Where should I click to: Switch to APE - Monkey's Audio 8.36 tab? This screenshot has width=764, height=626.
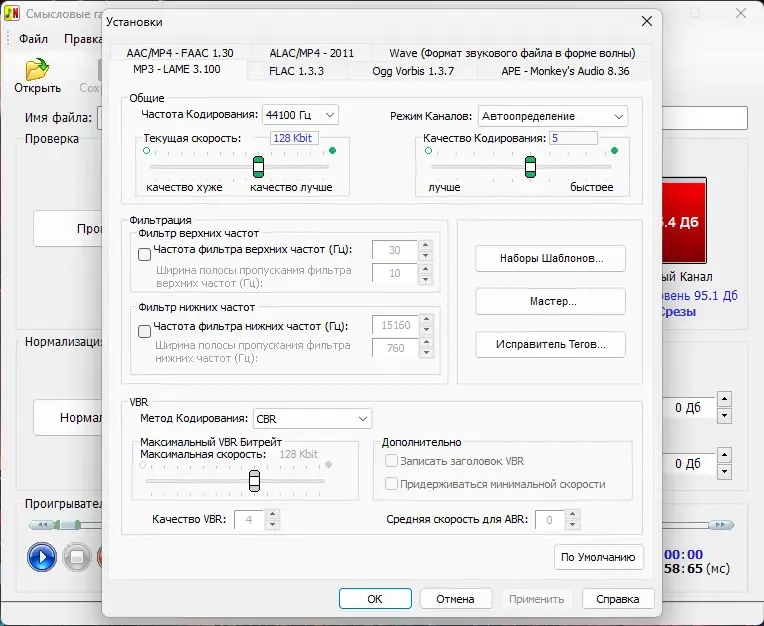point(565,71)
